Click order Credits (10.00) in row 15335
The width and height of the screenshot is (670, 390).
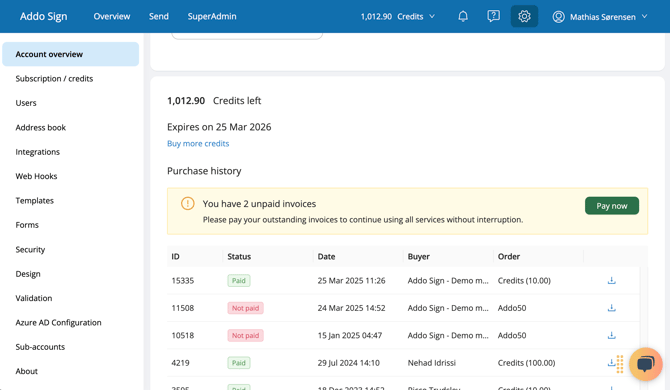pyautogui.click(x=524, y=281)
